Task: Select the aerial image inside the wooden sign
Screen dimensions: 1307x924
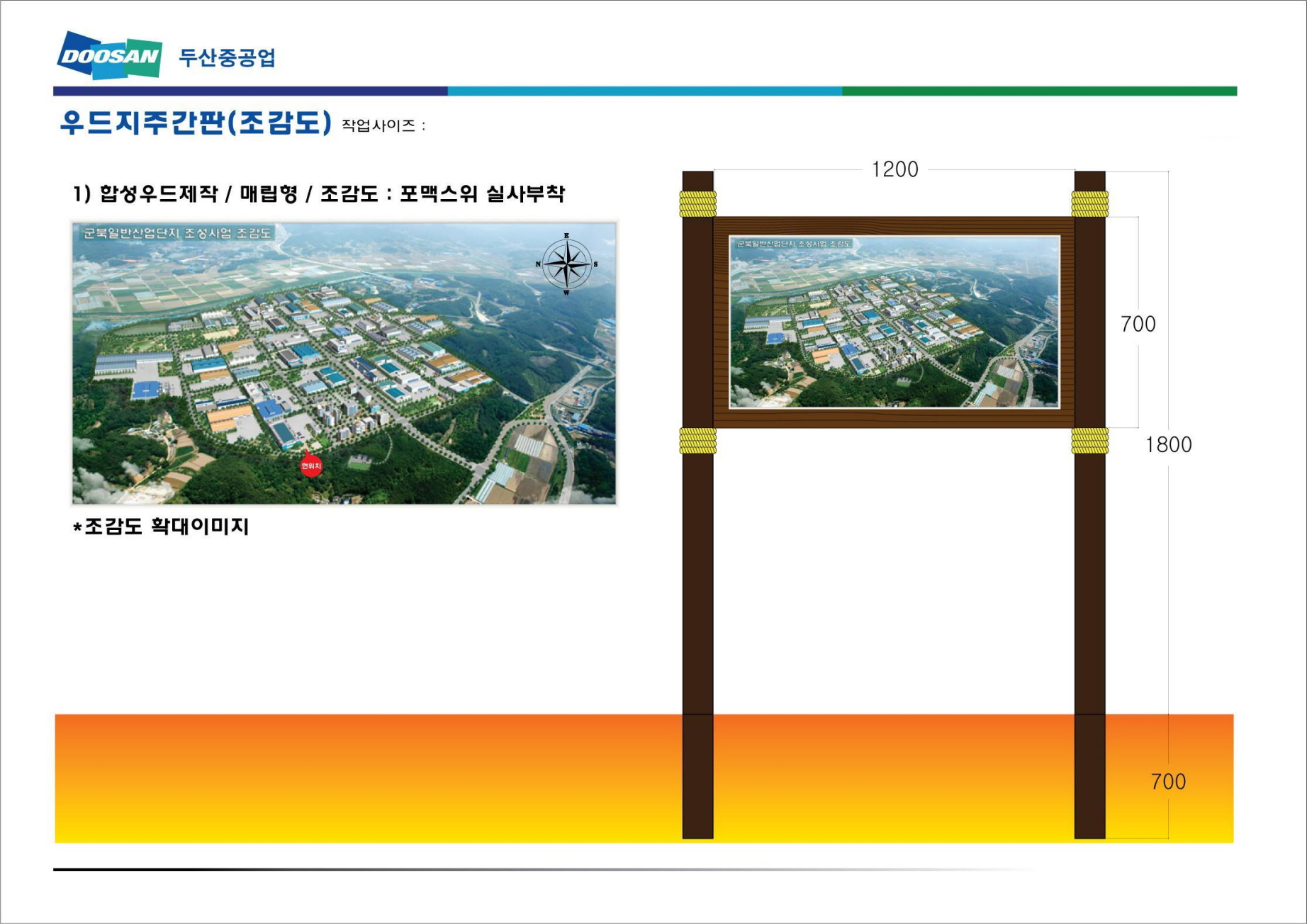Action: pos(894,322)
